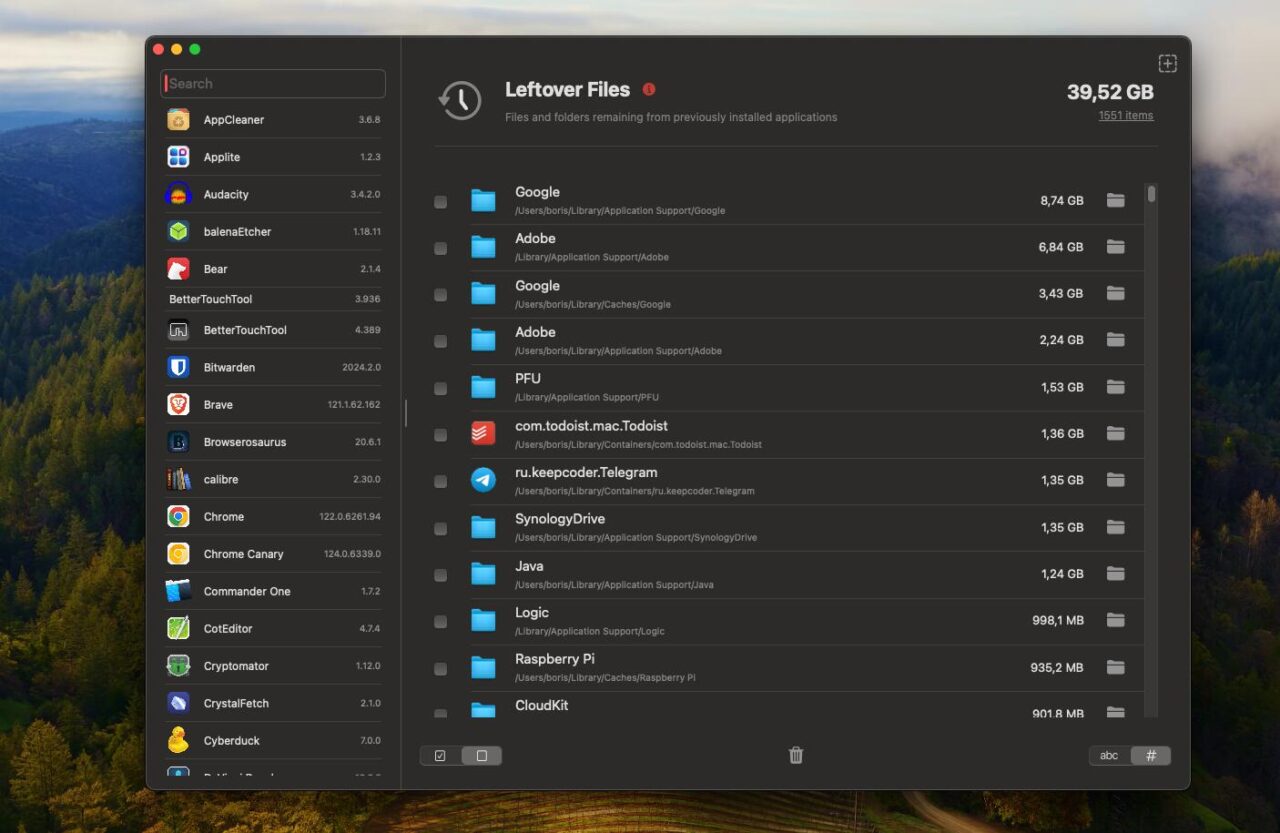The height and width of the screenshot is (833, 1280).
Task: Select the Brave lion icon
Action: 178,404
